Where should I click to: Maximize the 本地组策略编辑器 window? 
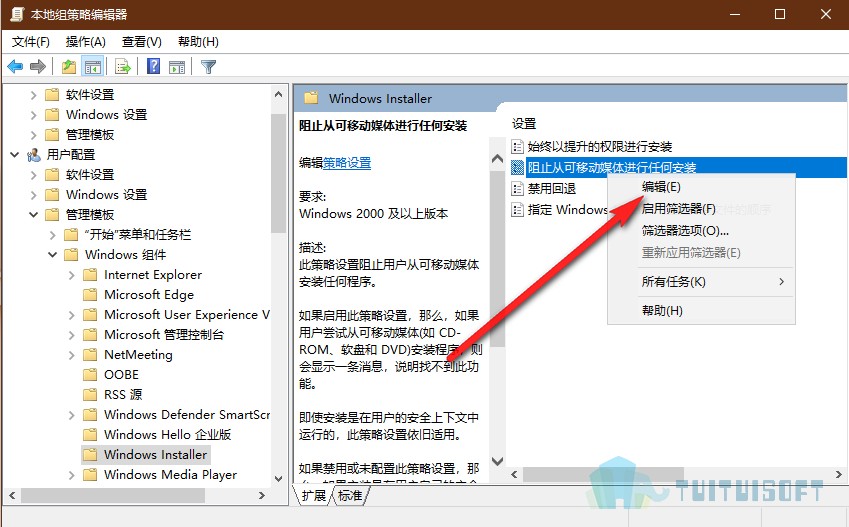coord(780,14)
